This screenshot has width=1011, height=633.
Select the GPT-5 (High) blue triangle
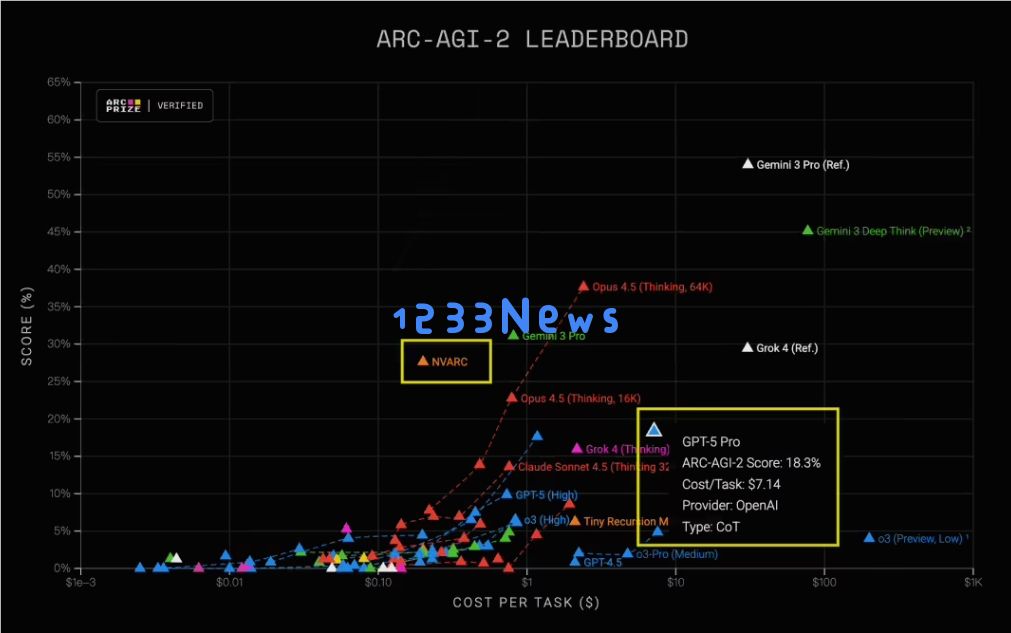(507, 494)
